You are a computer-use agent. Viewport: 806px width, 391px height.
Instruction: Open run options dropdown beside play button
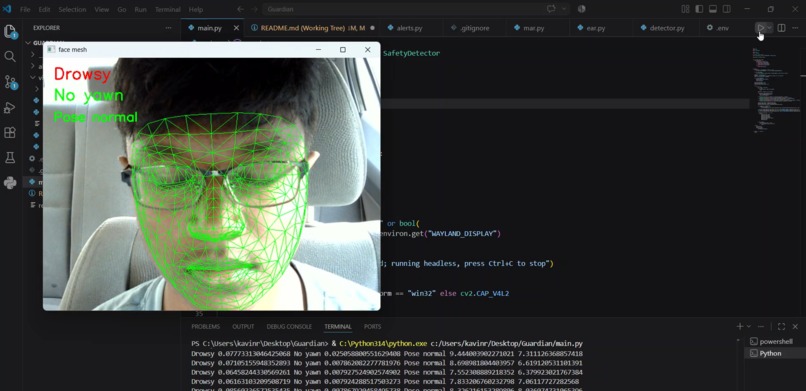770,28
